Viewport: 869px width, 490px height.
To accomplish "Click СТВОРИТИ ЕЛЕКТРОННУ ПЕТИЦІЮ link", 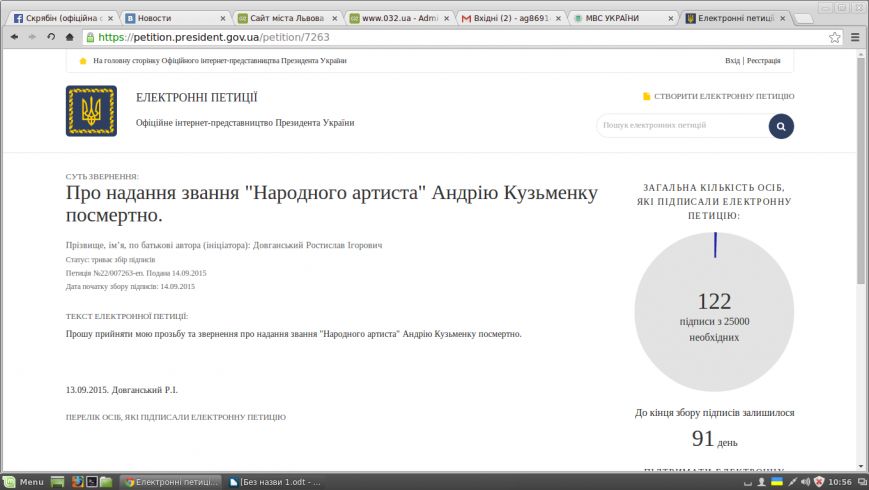I will tap(724, 96).
